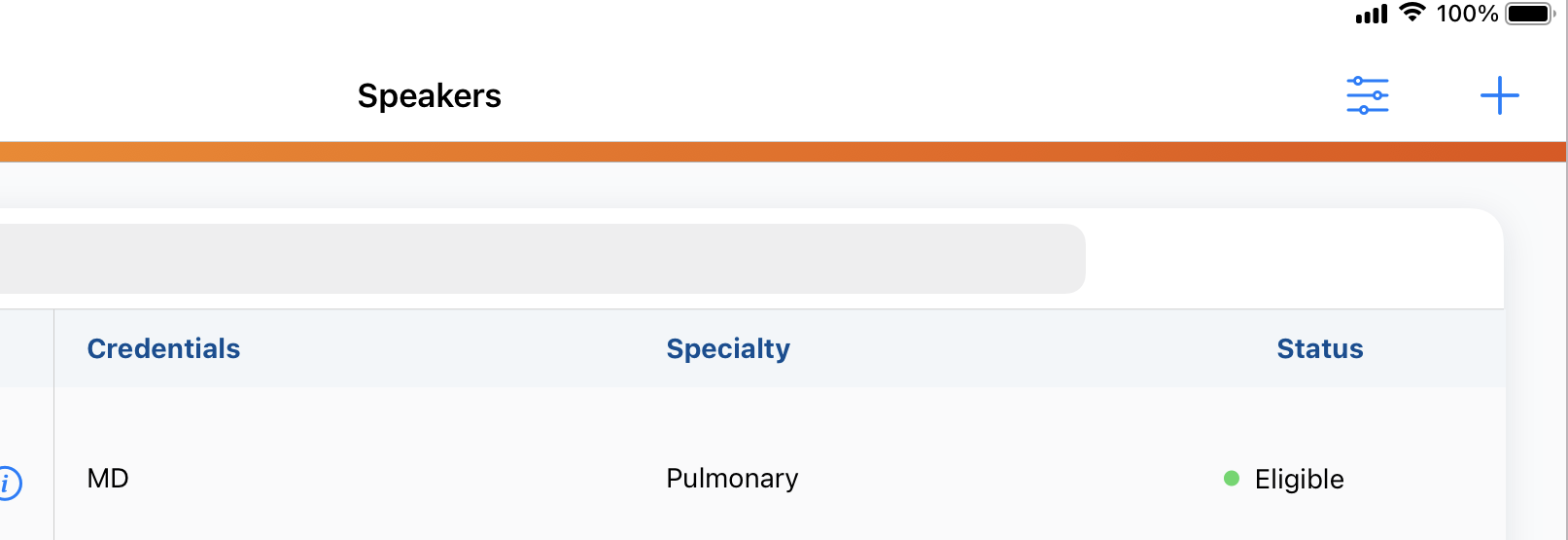Tap the Wi-Fi status icon
This screenshot has width=1568, height=540.
coord(1411,13)
